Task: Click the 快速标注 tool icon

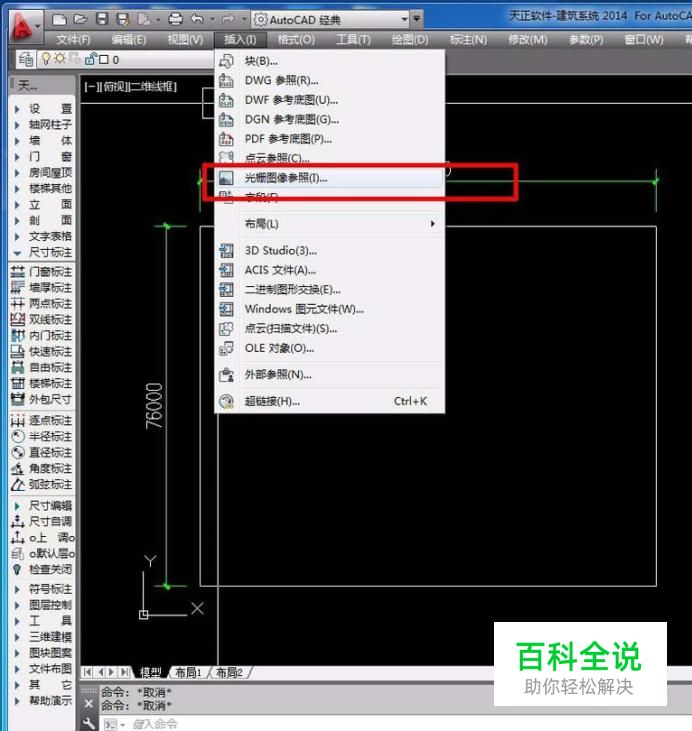Action: [18, 352]
